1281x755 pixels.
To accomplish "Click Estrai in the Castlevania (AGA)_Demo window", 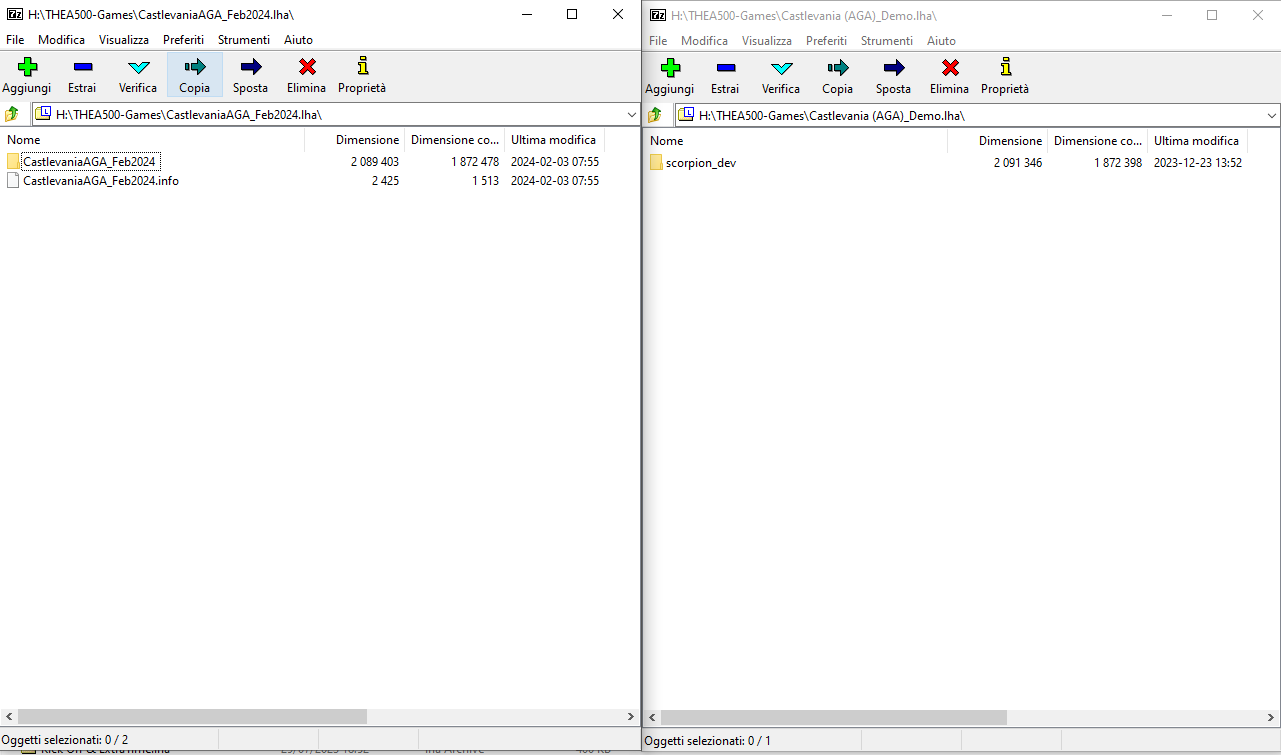I will [x=725, y=76].
